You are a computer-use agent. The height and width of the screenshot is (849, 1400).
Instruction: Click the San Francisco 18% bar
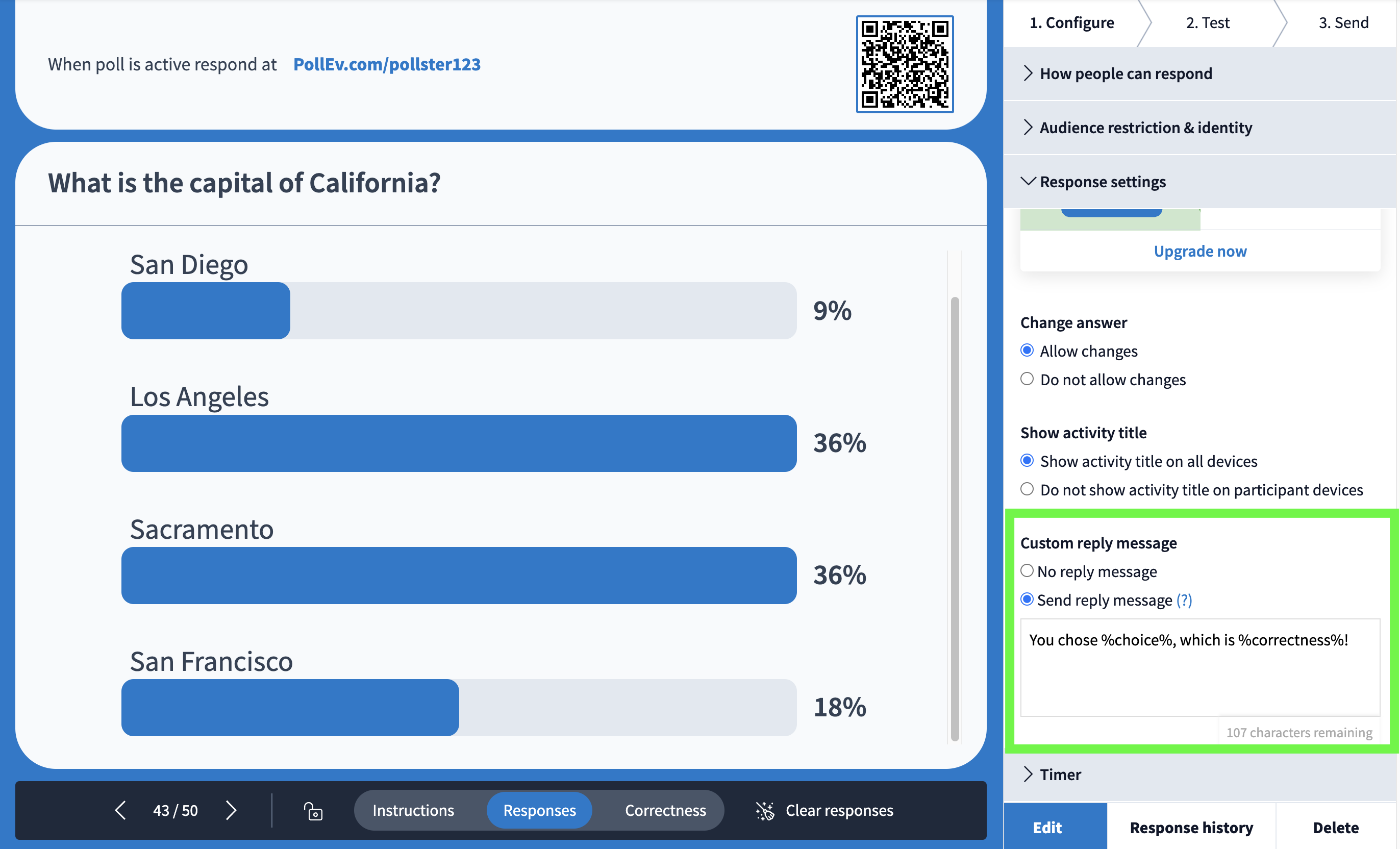459,708
